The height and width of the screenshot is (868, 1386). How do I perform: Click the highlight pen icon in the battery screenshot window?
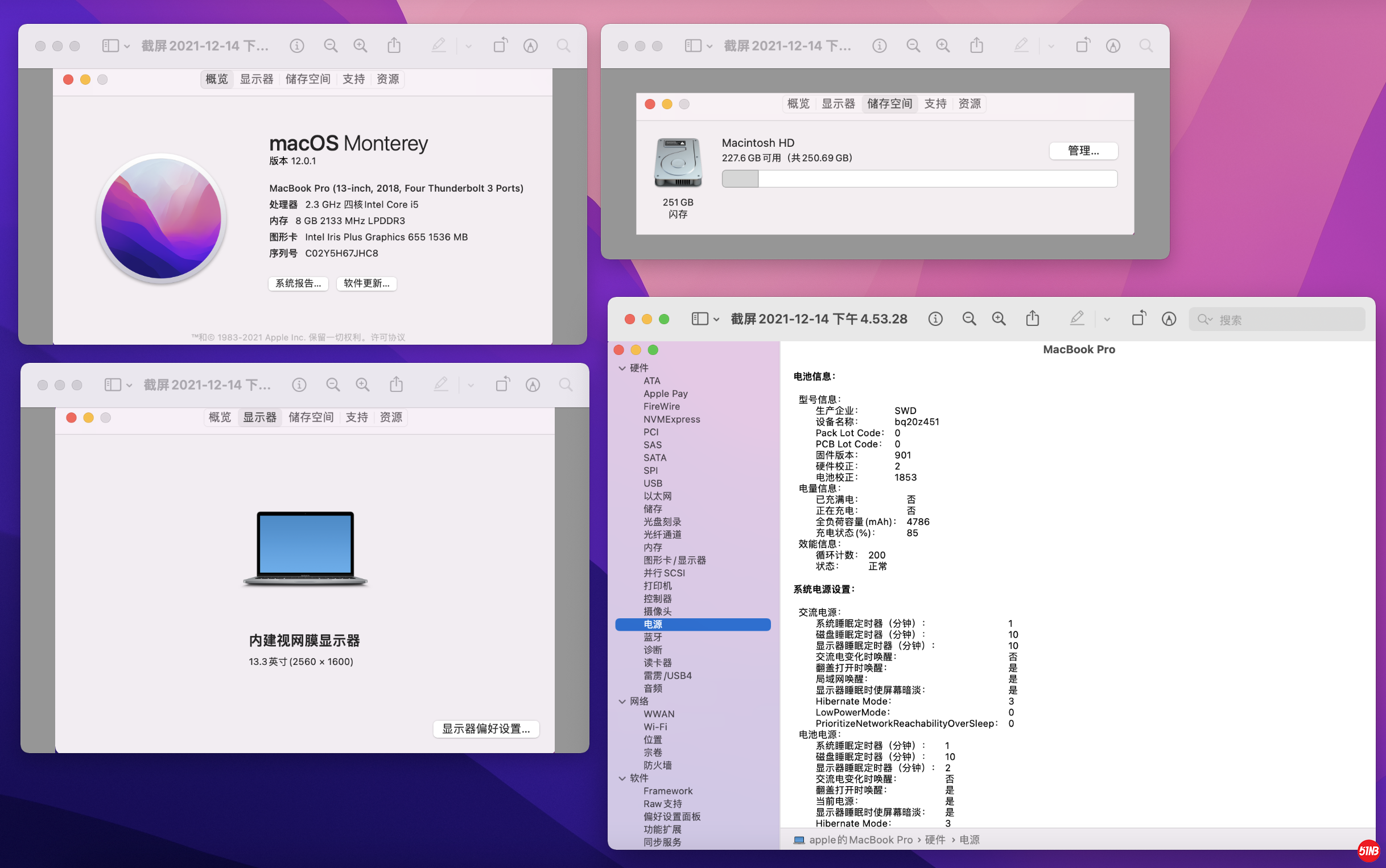pos(1077,319)
